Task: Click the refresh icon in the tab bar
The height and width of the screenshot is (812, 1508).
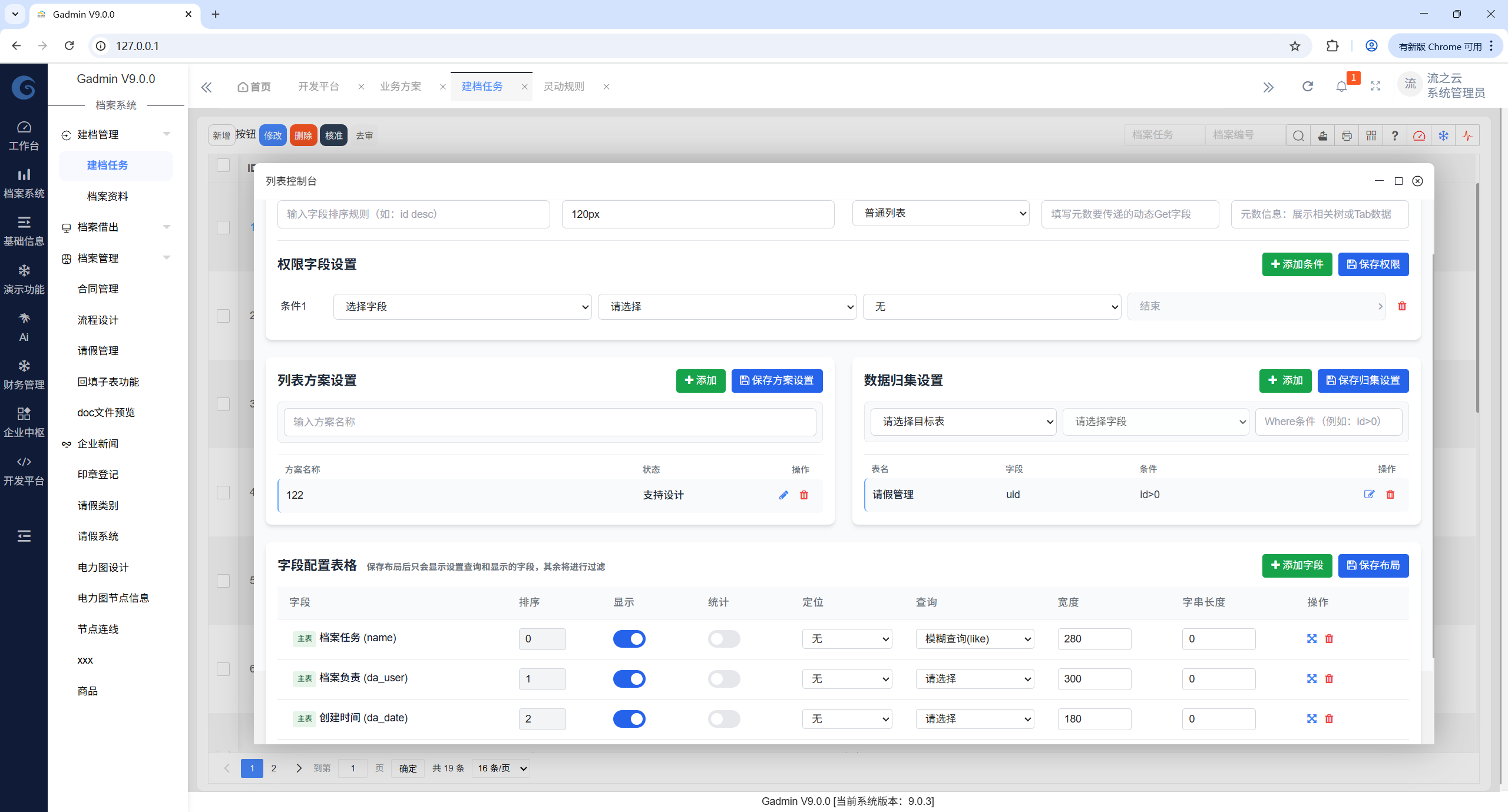Action: coord(1307,87)
